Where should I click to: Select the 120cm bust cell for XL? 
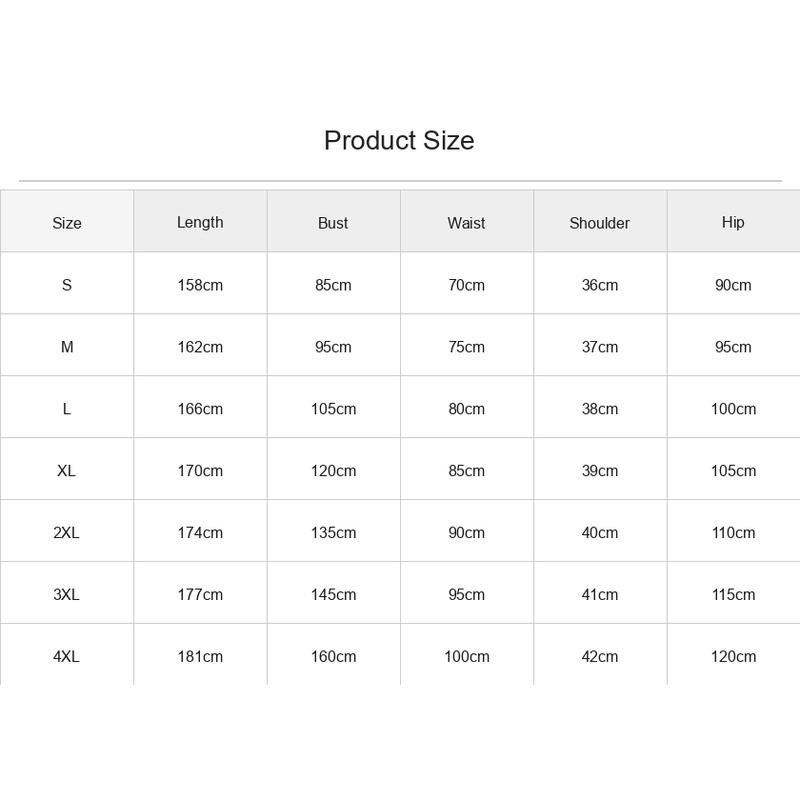click(x=334, y=470)
